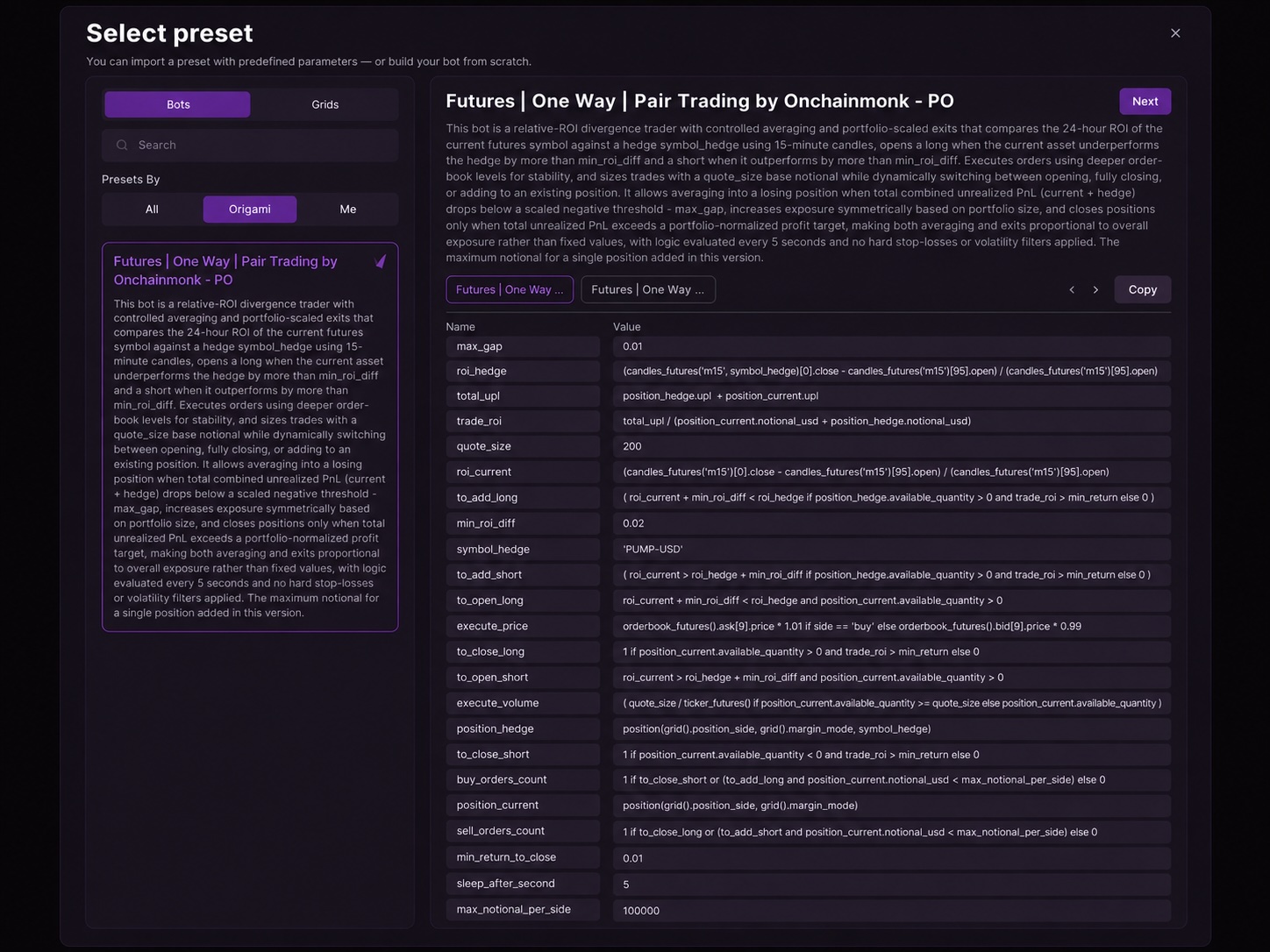Viewport: 1270px width, 952px height.
Task: Select first Futures | One Way preset tab
Action: click(510, 290)
